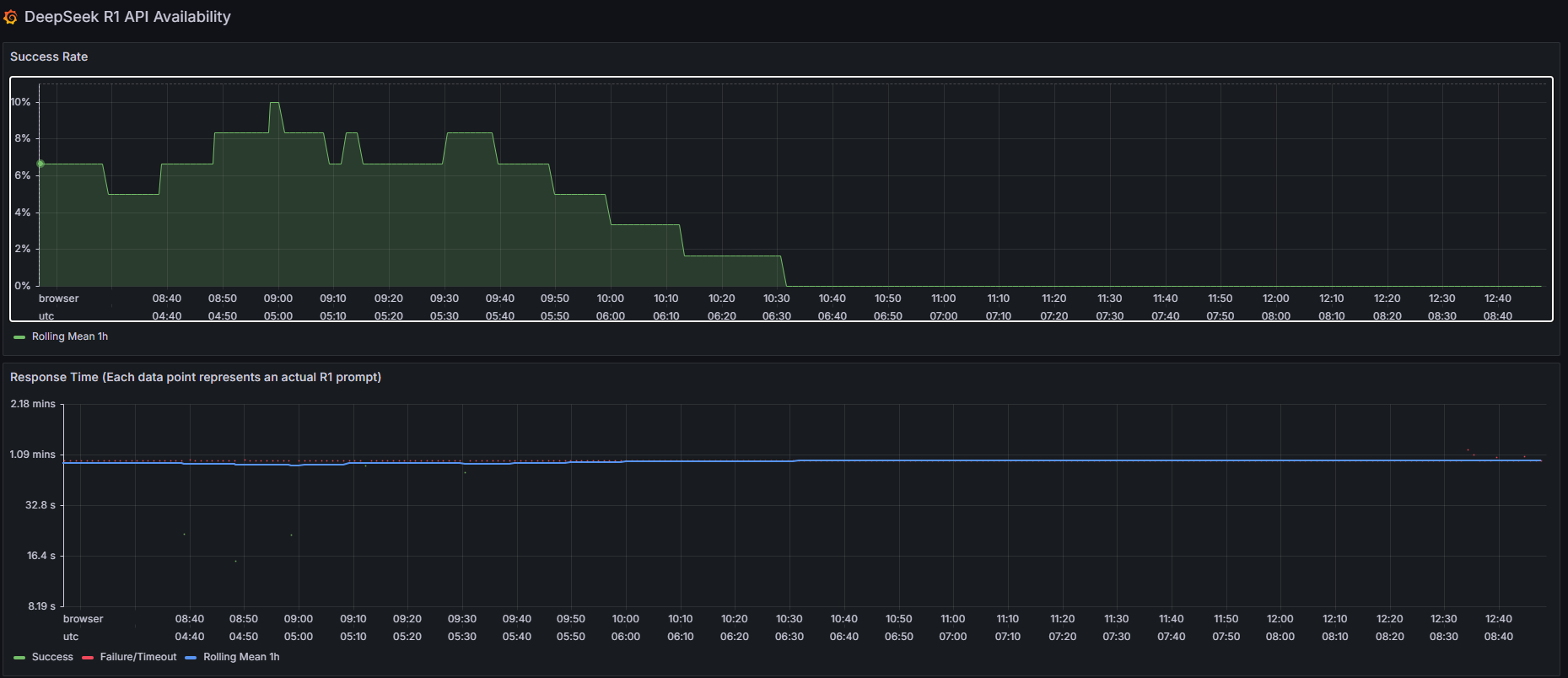The image size is (1568, 678).
Task: Click the 2.18 mins y-axis label
Action: tap(33, 404)
